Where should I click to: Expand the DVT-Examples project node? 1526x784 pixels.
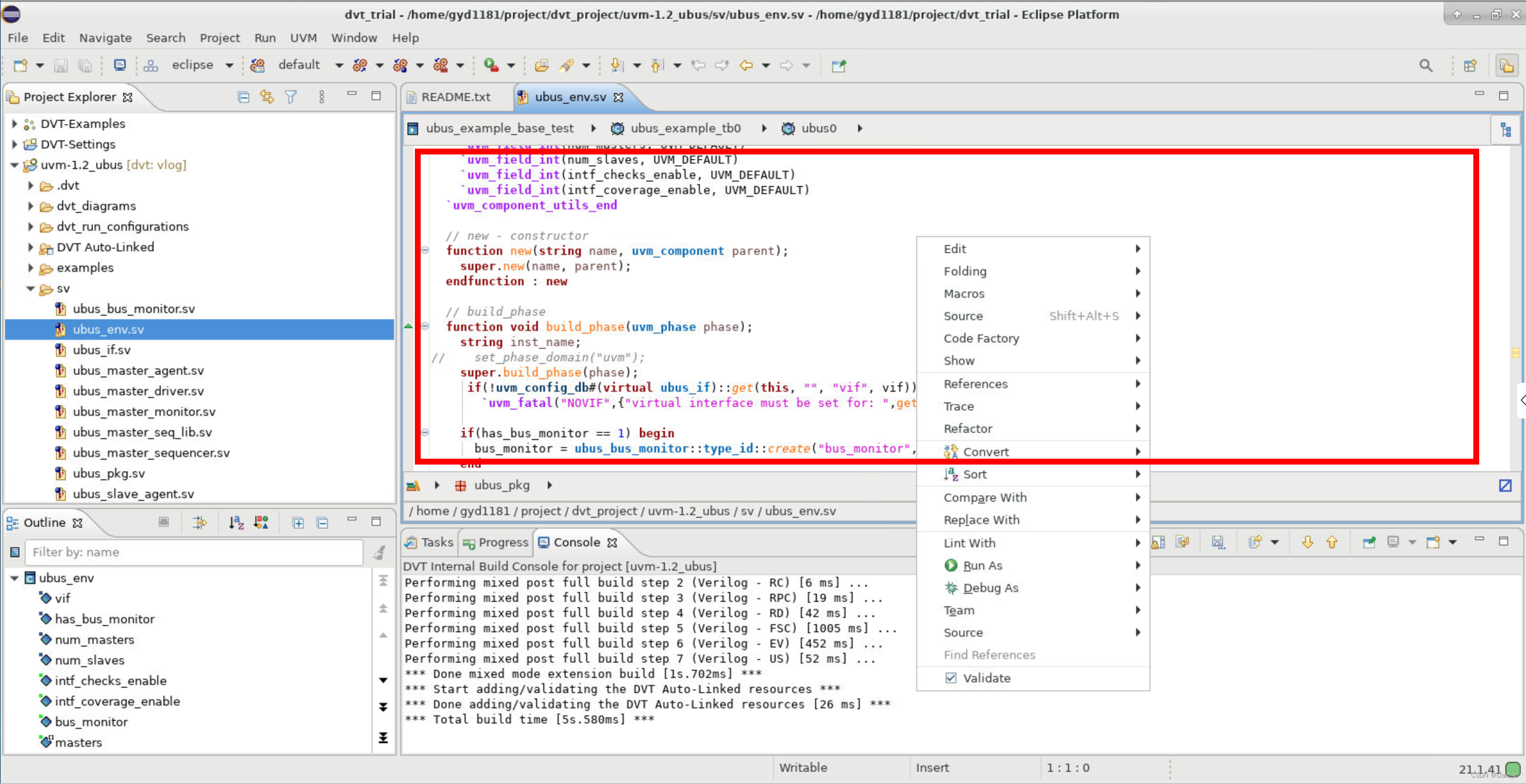tap(15, 124)
